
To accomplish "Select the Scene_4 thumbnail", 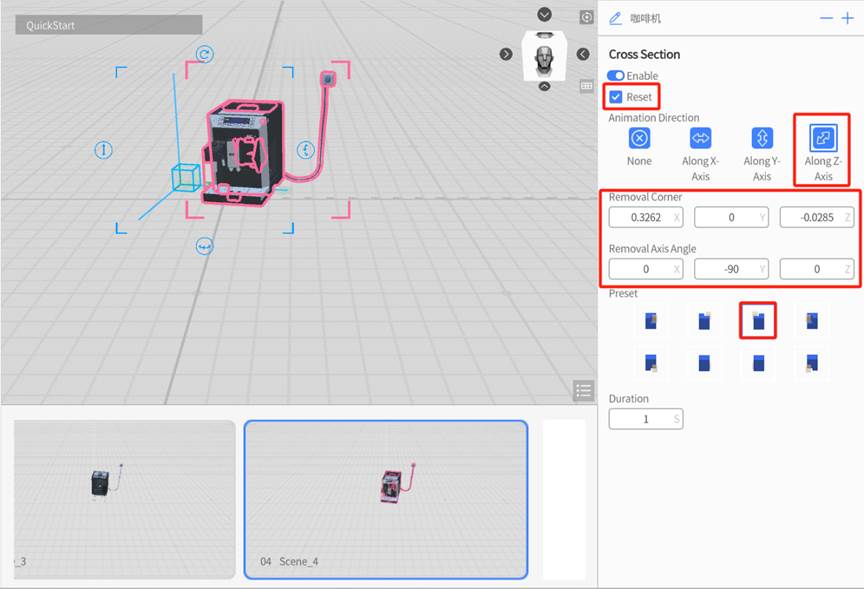I will tap(386, 498).
